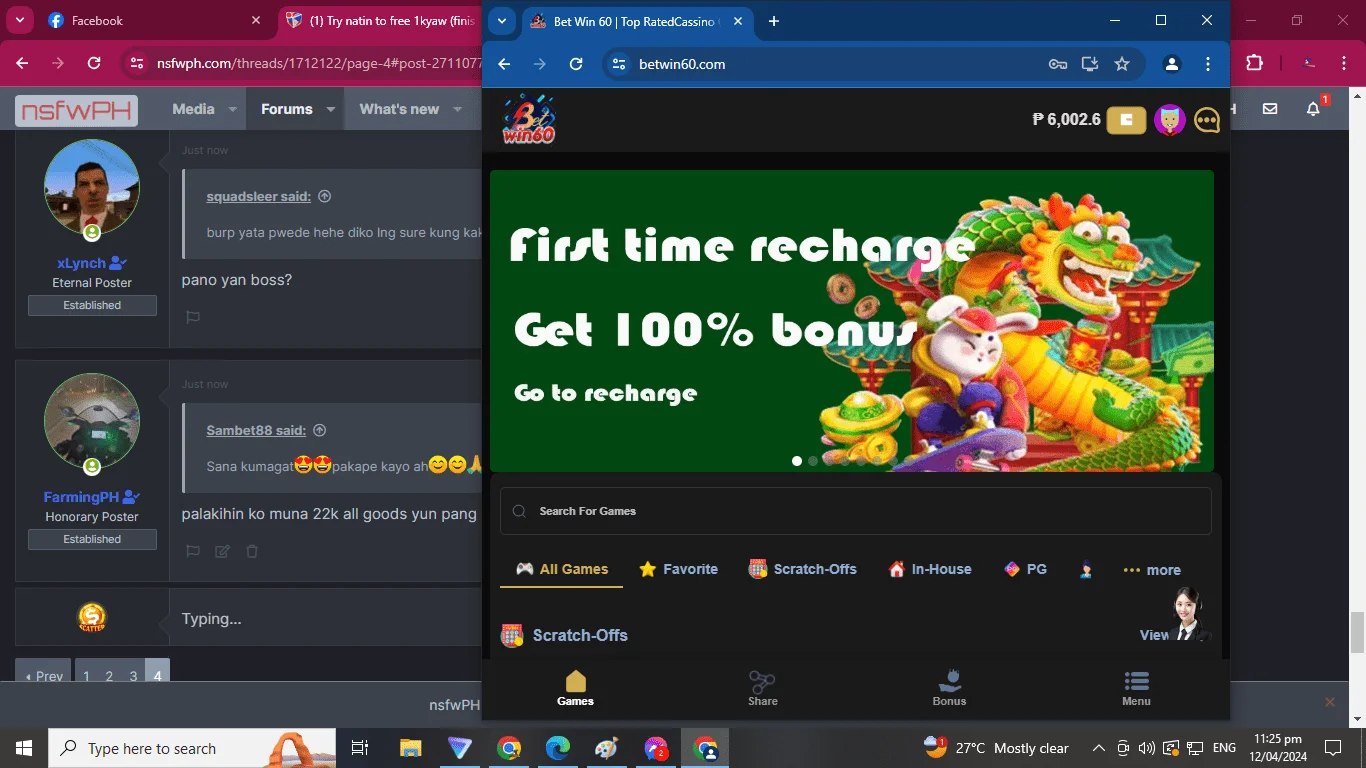Select the In-House category tab
Image resolution: width=1366 pixels, height=768 pixels.
point(930,569)
